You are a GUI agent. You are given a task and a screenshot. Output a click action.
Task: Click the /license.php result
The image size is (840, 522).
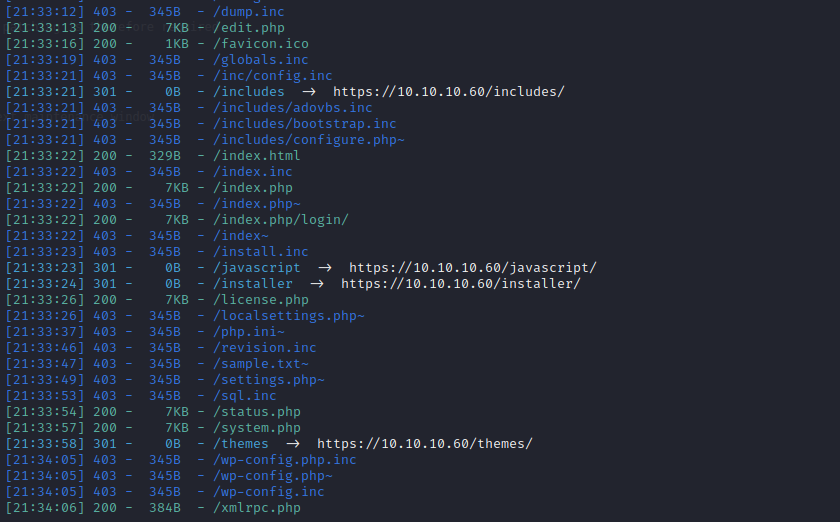pos(261,300)
